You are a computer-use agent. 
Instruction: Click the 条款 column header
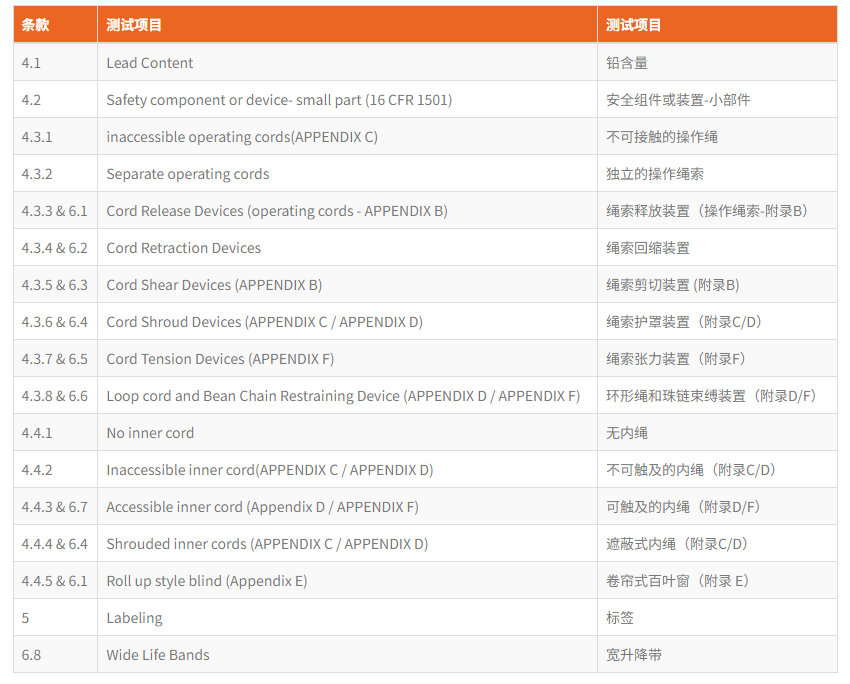point(35,25)
